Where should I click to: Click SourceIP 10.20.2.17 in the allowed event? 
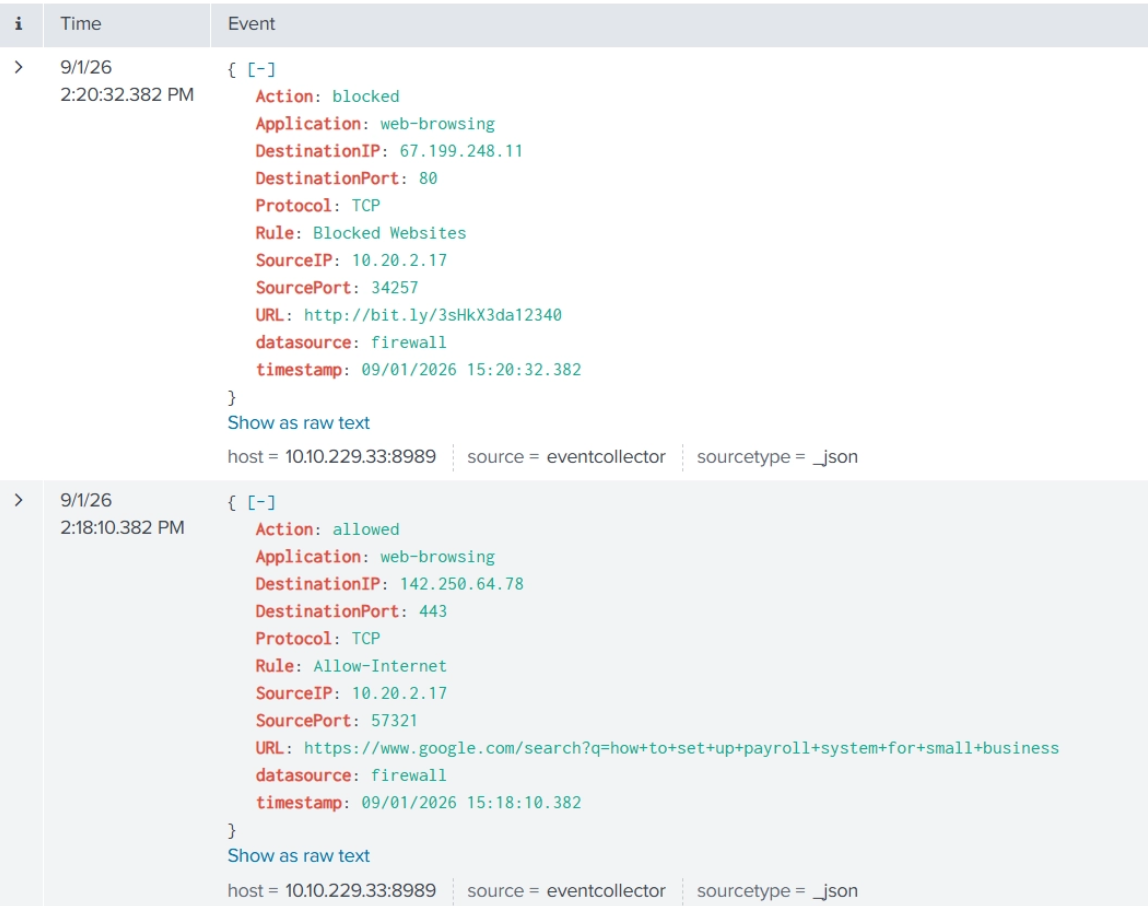[399, 694]
